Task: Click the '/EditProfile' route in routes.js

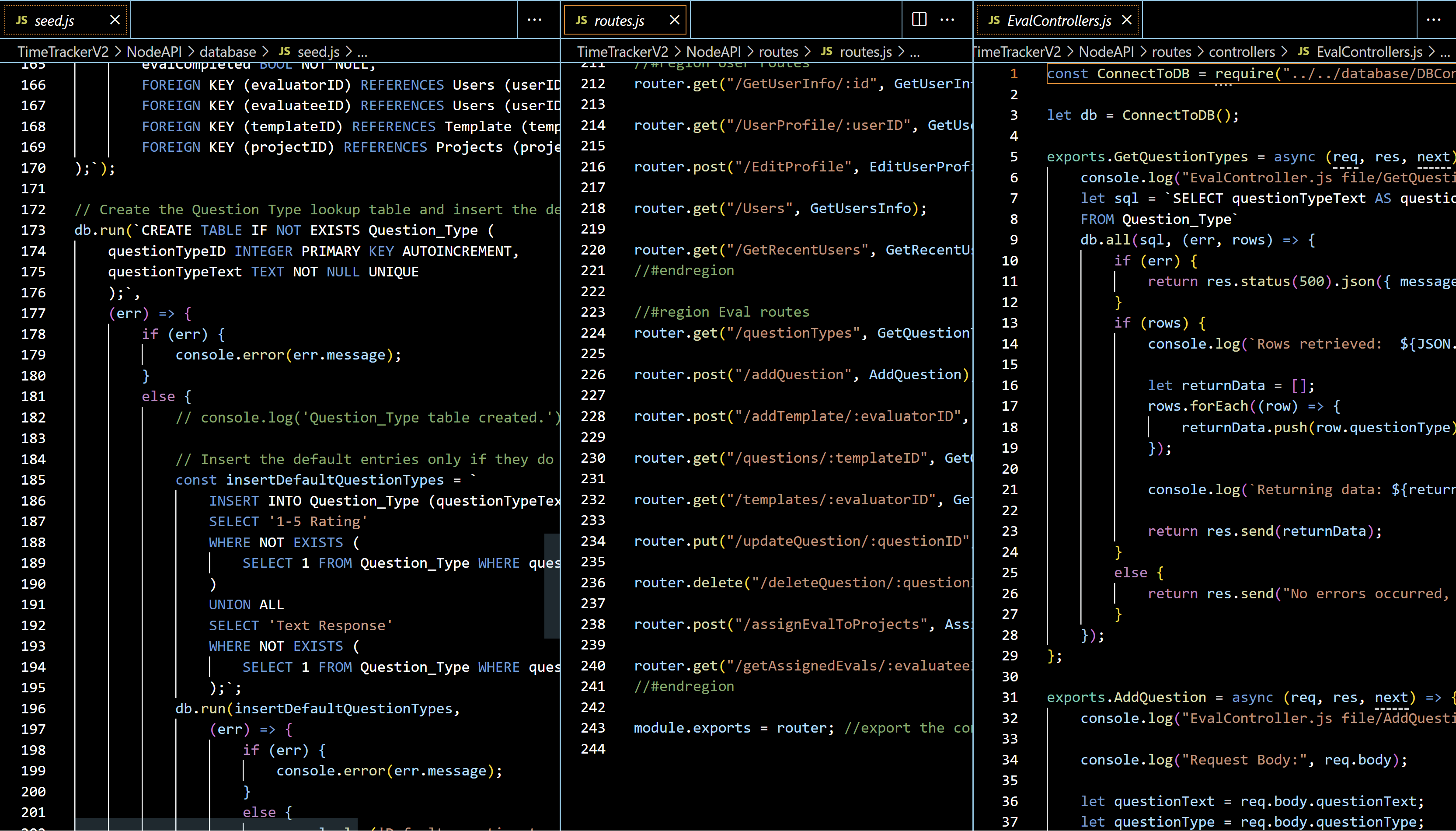Action: (803, 167)
